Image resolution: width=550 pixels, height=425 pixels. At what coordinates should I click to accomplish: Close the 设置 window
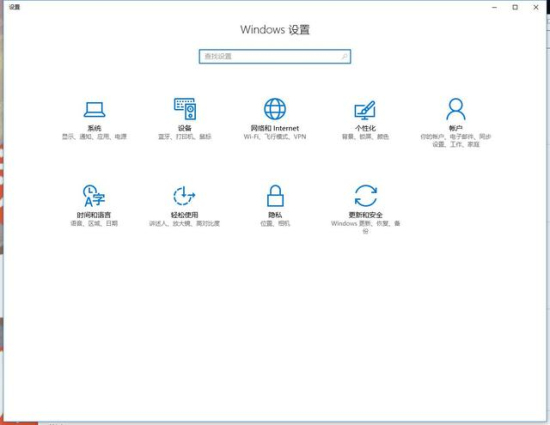[x=536, y=7]
